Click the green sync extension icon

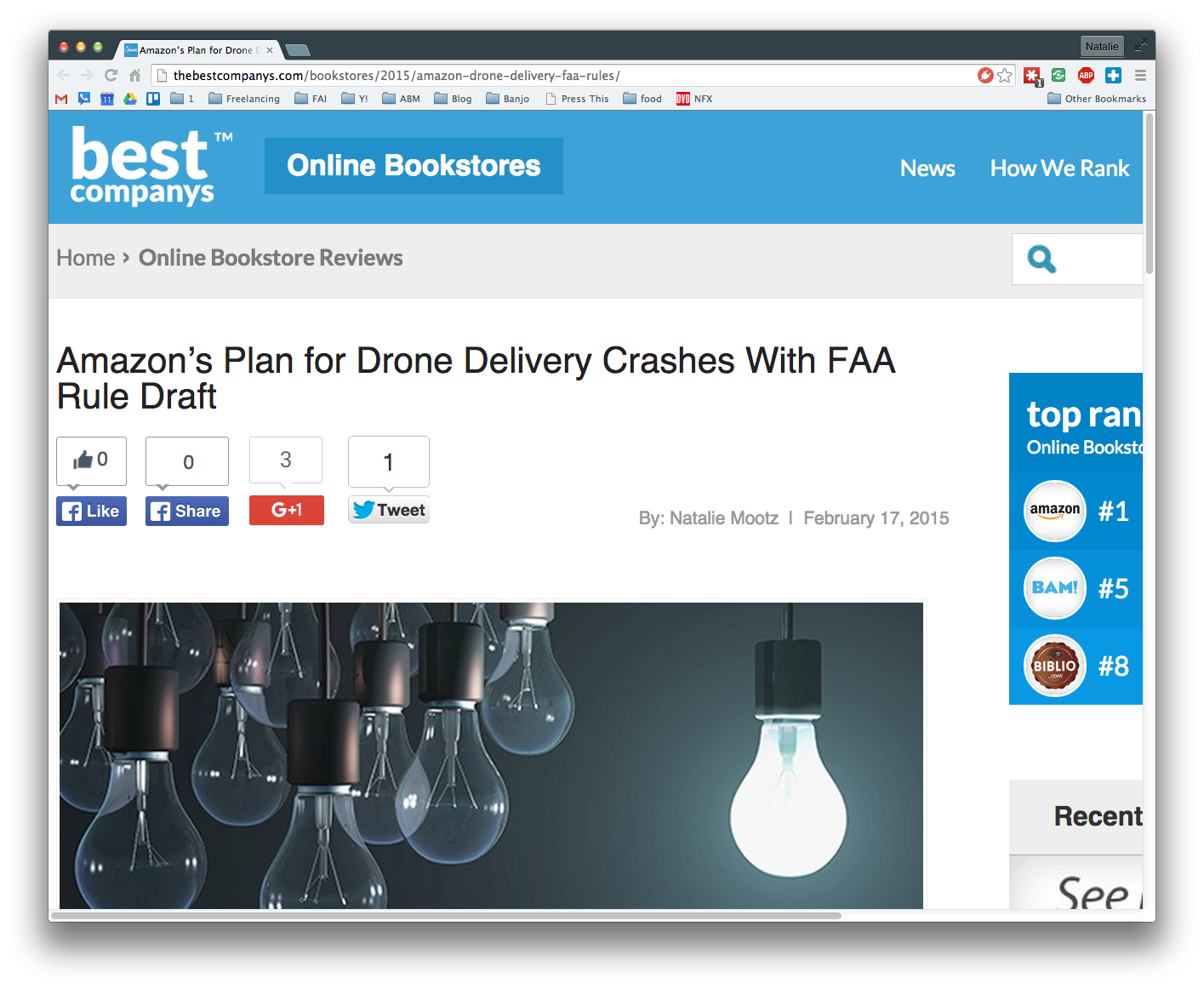pos(1058,76)
